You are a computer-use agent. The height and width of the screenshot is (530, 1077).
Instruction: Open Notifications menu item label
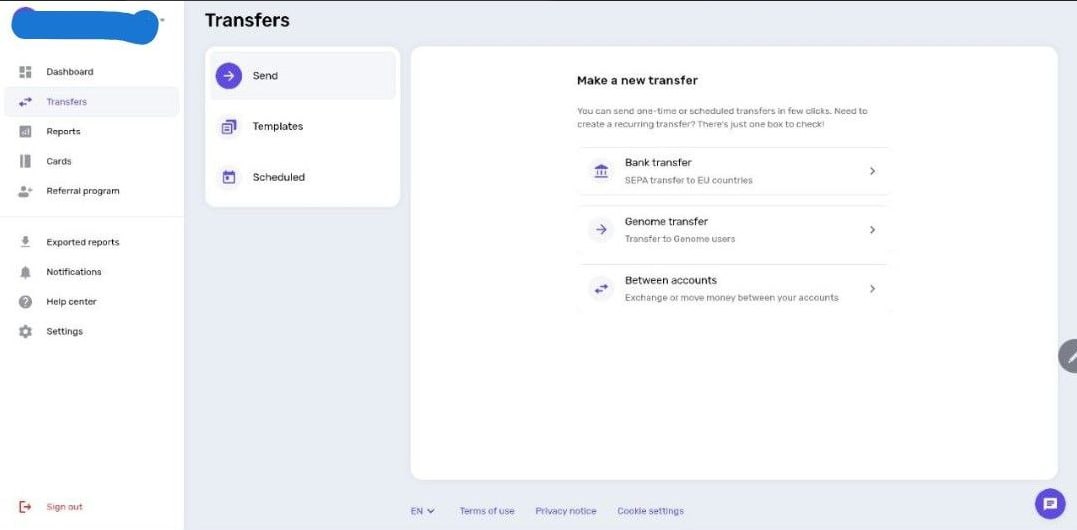pyautogui.click(x=74, y=272)
